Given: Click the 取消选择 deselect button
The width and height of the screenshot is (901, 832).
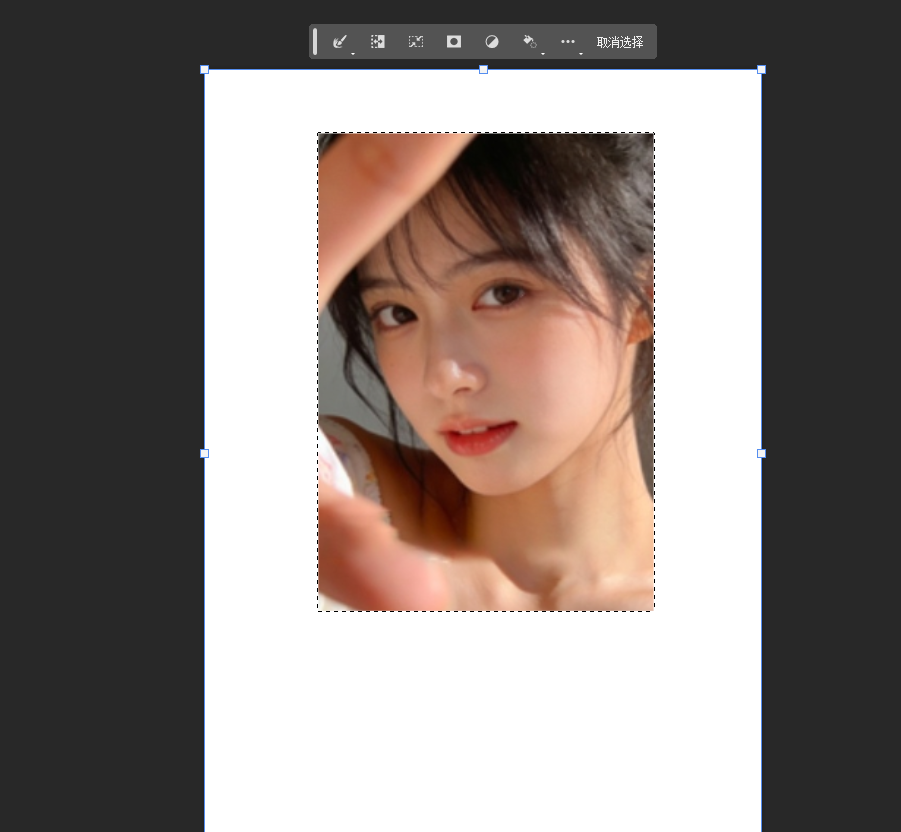Looking at the screenshot, I should (620, 42).
